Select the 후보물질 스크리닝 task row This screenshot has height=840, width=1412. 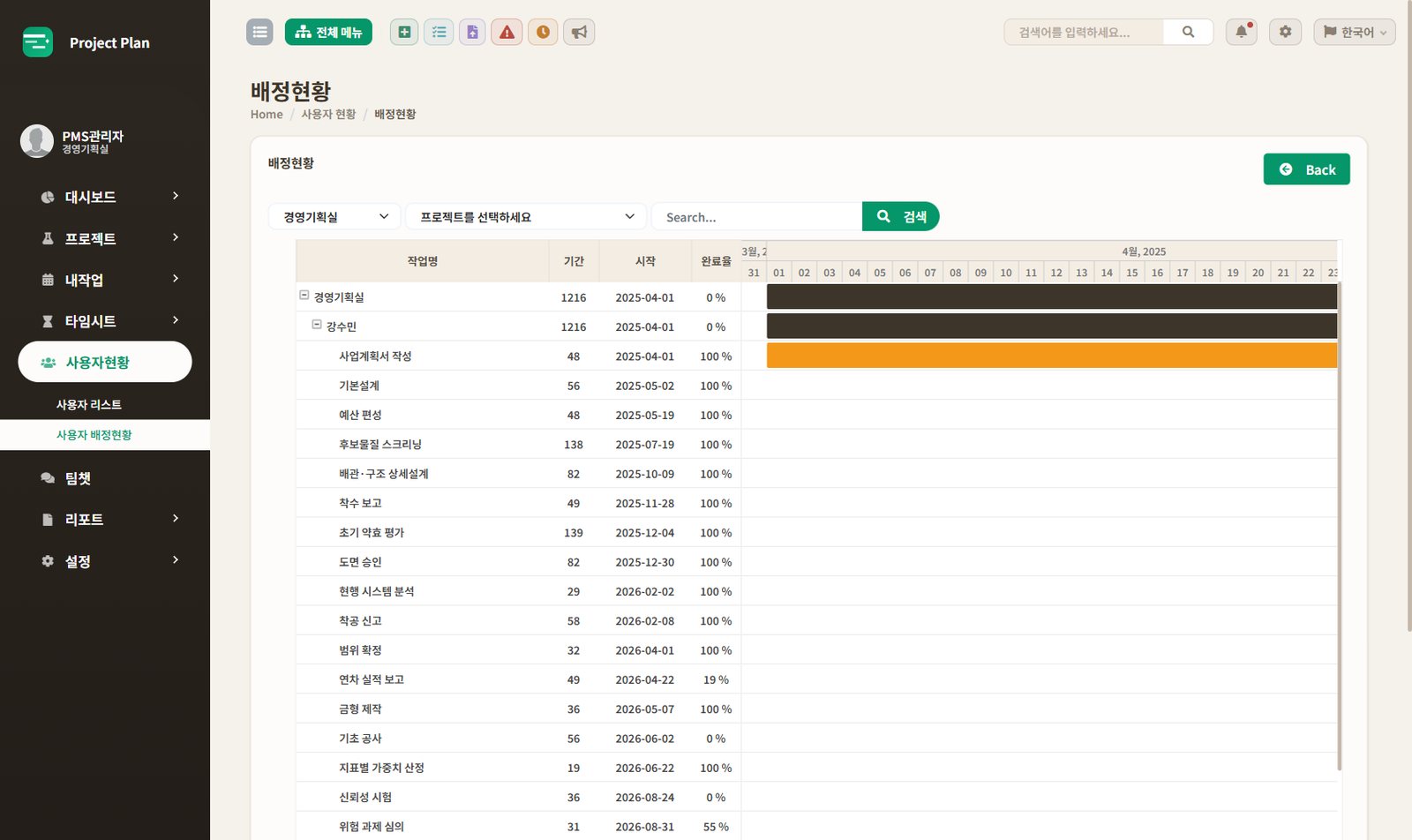tap(519, 444)
